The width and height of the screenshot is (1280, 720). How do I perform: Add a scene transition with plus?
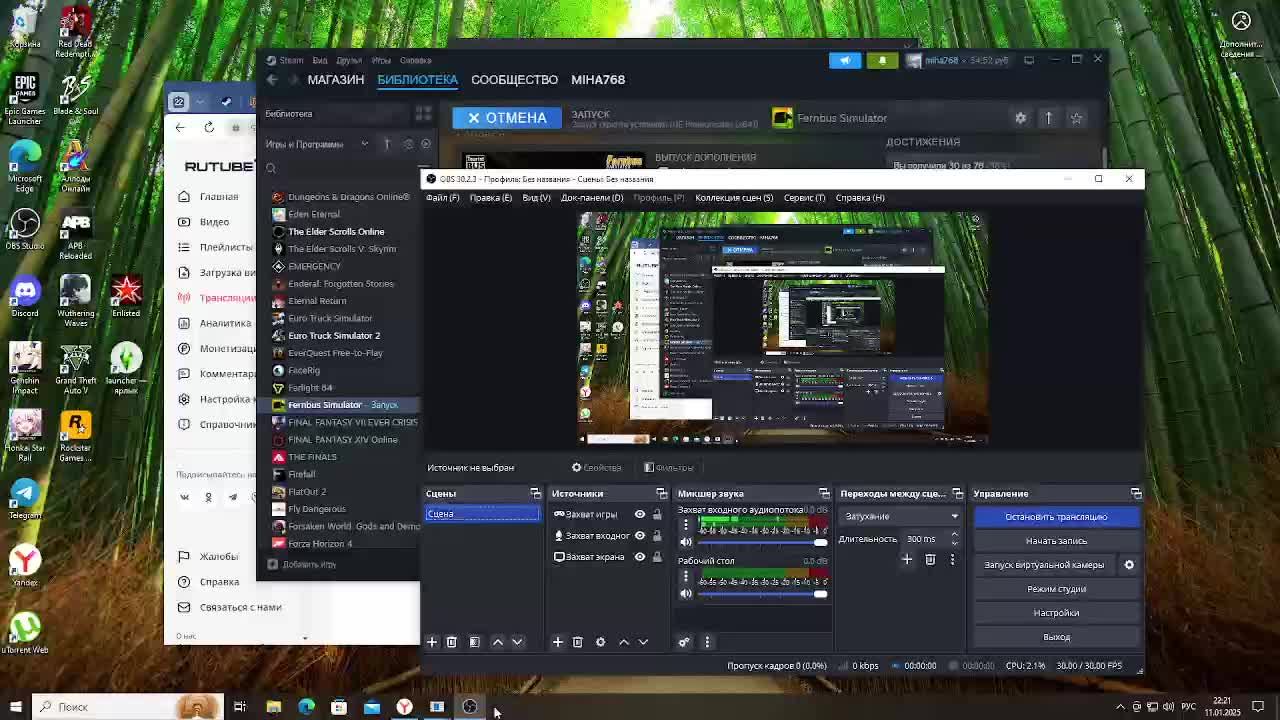point(907,560)
